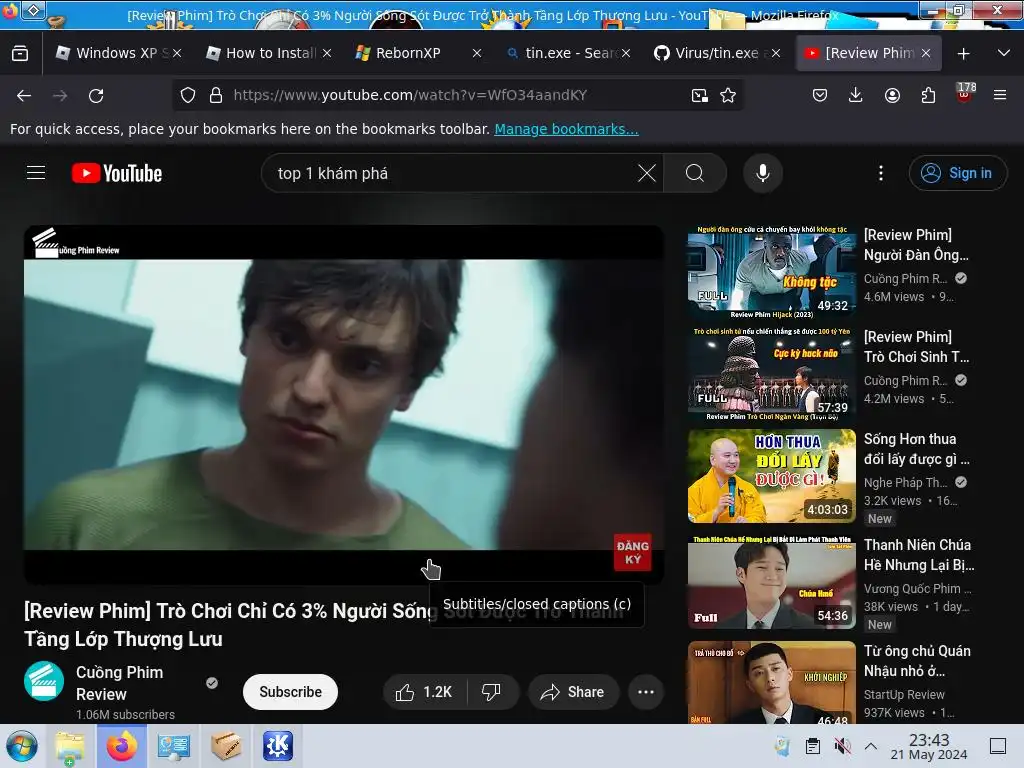Open the Từ ông chủ Quán thumbnail
Screen dimensions: 1024x768
click(x=771, y=682)
